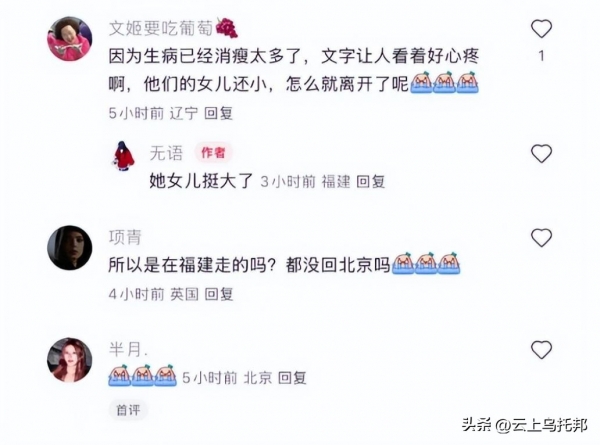Like 项青's comment with the heart
This screenshot has height=445, width=600.
coord(541,238)
